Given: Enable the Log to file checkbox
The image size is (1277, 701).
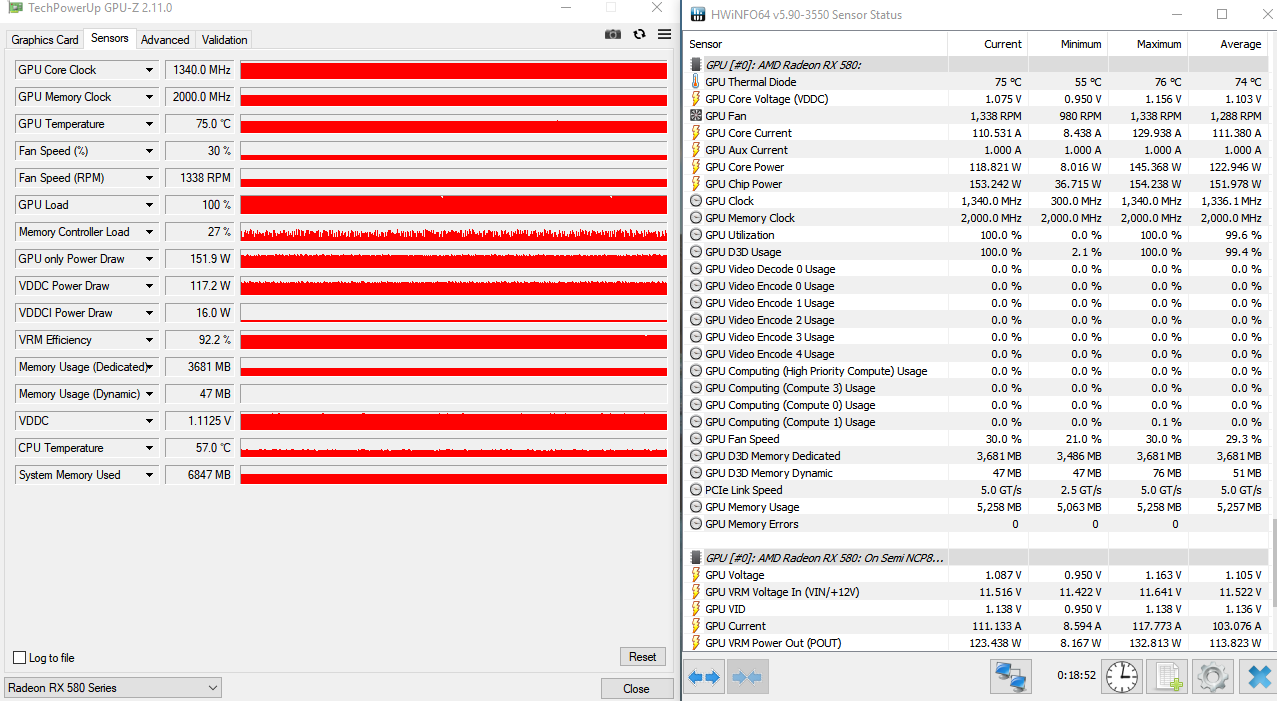Looking at the screenshot, I should (x=19, y=658).
